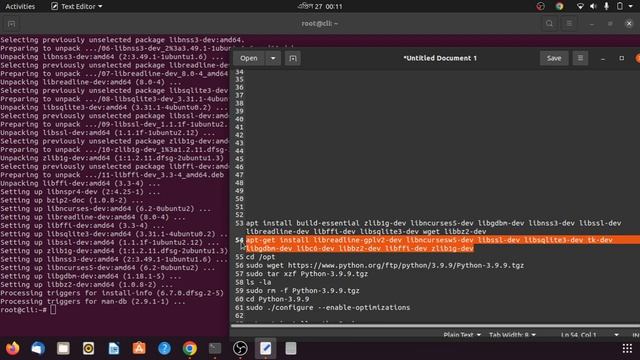Click the microphone indicator in top bar
The width and height of the screenshot is (640, 360).
tap(607, 6)
